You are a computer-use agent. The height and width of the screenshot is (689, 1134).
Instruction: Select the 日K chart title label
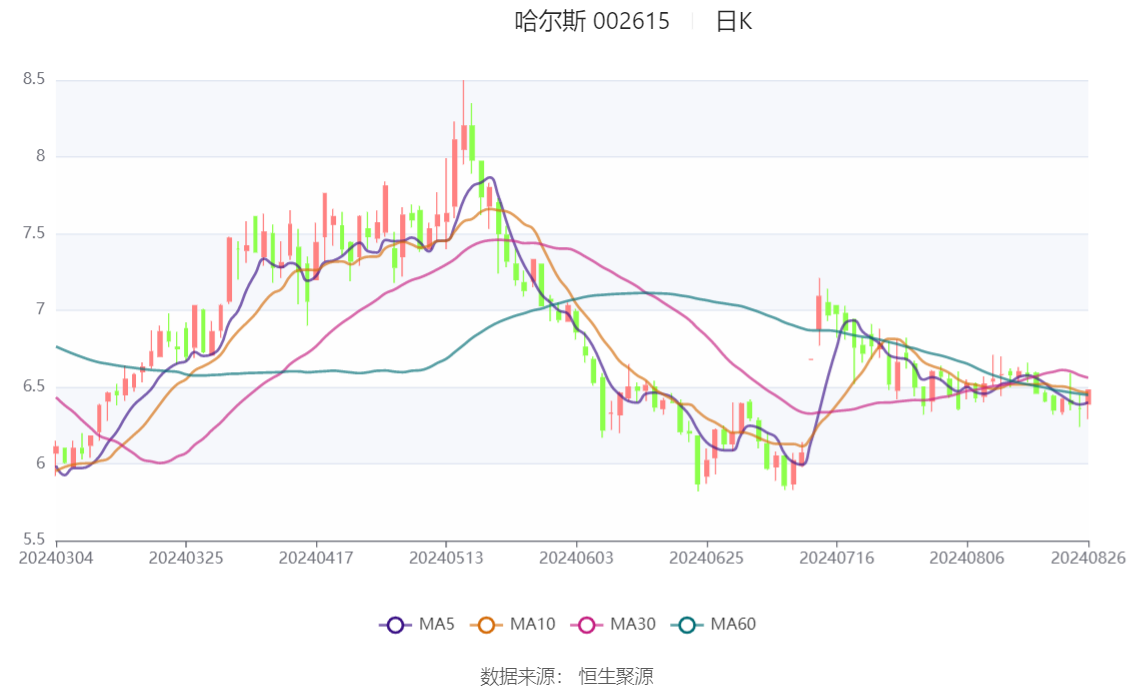[x=734, y=22]
